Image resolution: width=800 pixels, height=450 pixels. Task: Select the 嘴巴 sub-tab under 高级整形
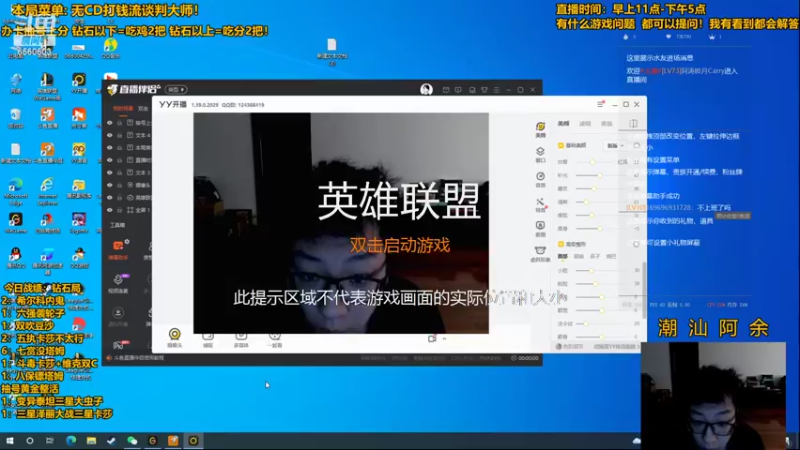611,256
